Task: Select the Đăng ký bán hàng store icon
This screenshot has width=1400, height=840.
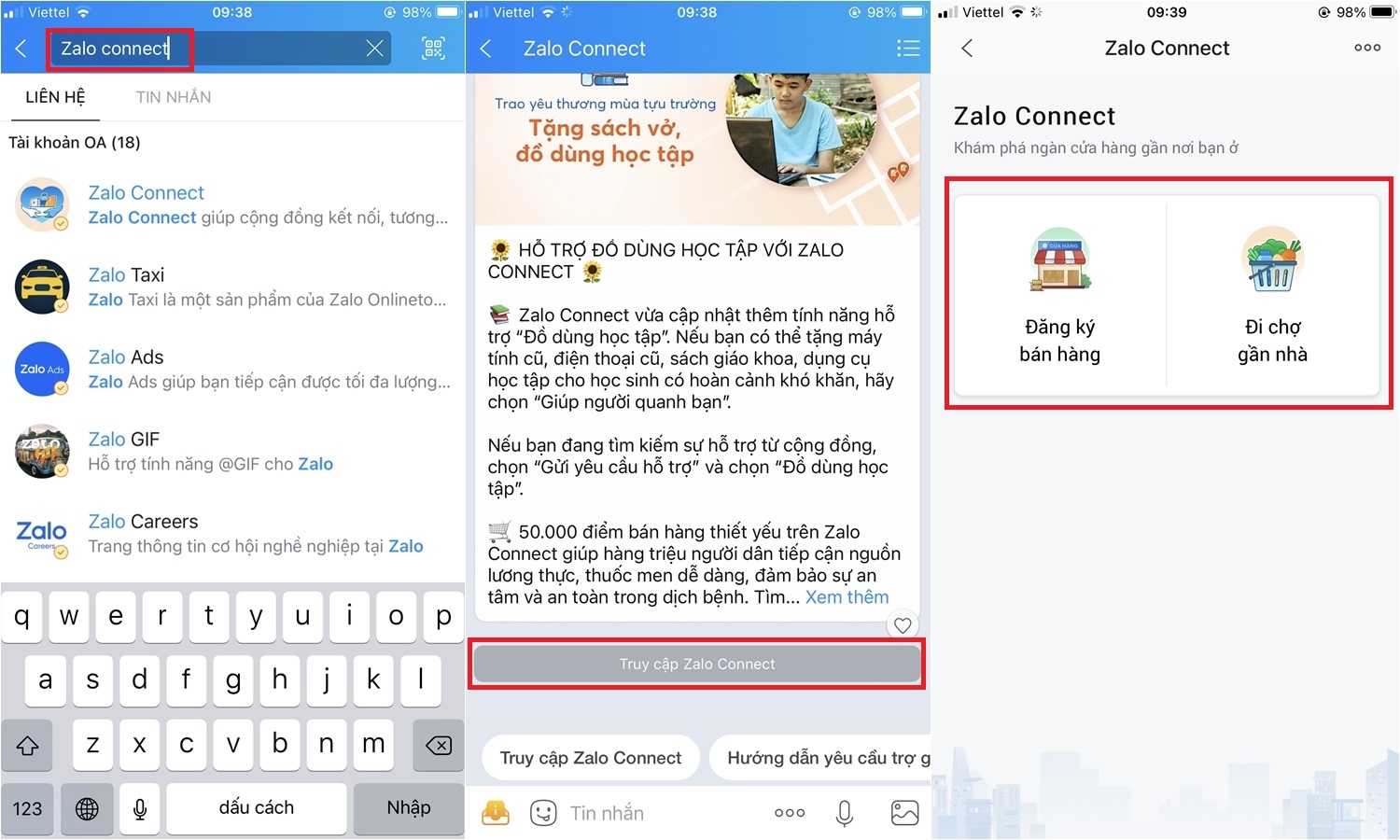Action: tap(1060, 259)
